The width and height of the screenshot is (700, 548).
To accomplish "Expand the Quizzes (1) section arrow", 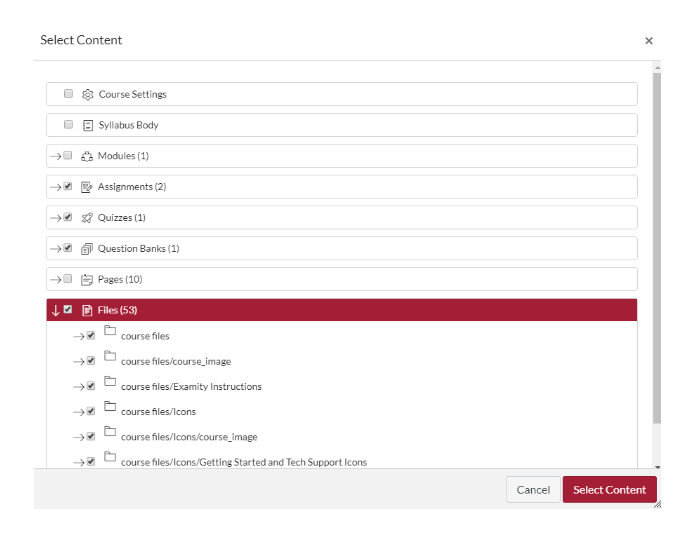I will [x=56, y=218].
